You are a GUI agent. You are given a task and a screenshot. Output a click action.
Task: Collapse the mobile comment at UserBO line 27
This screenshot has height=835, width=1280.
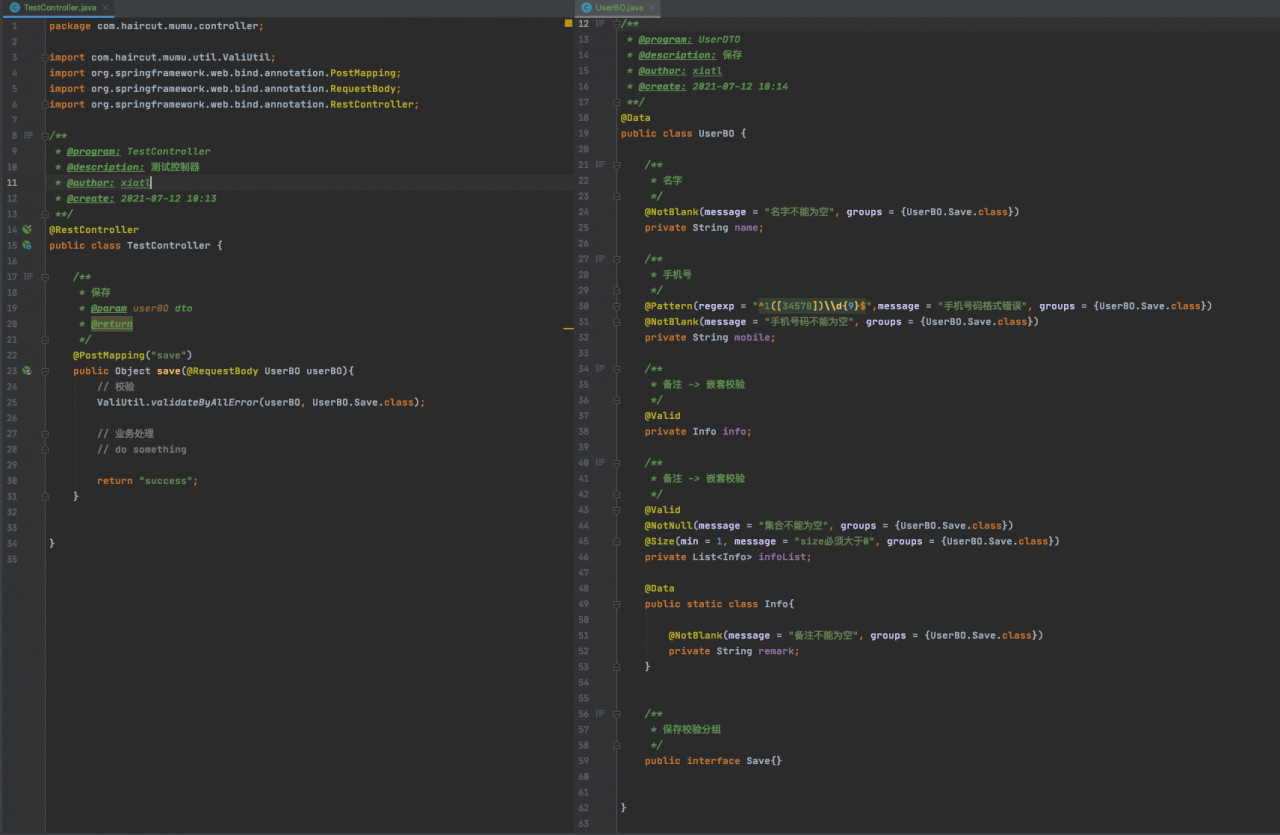616,259
